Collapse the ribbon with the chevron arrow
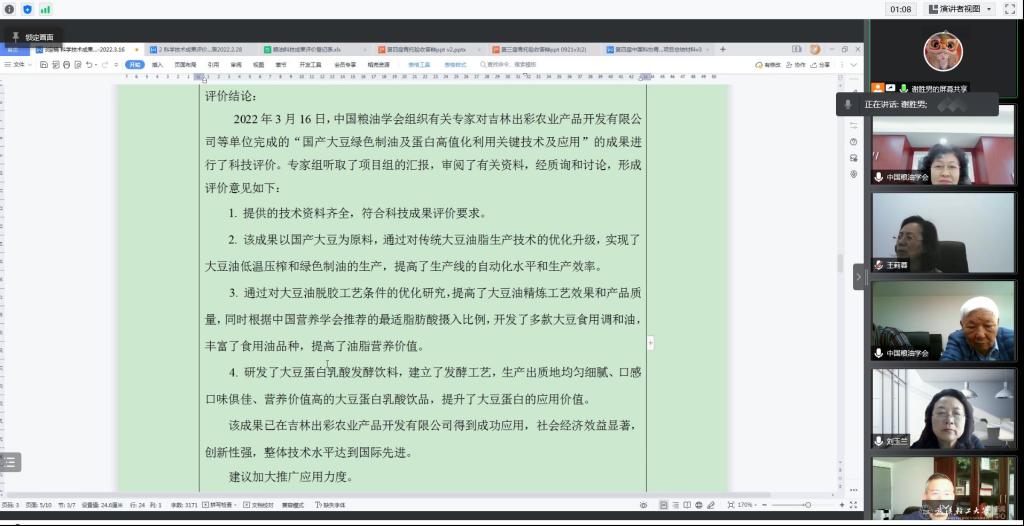The image size is (1024, 526). pos(854,65)
